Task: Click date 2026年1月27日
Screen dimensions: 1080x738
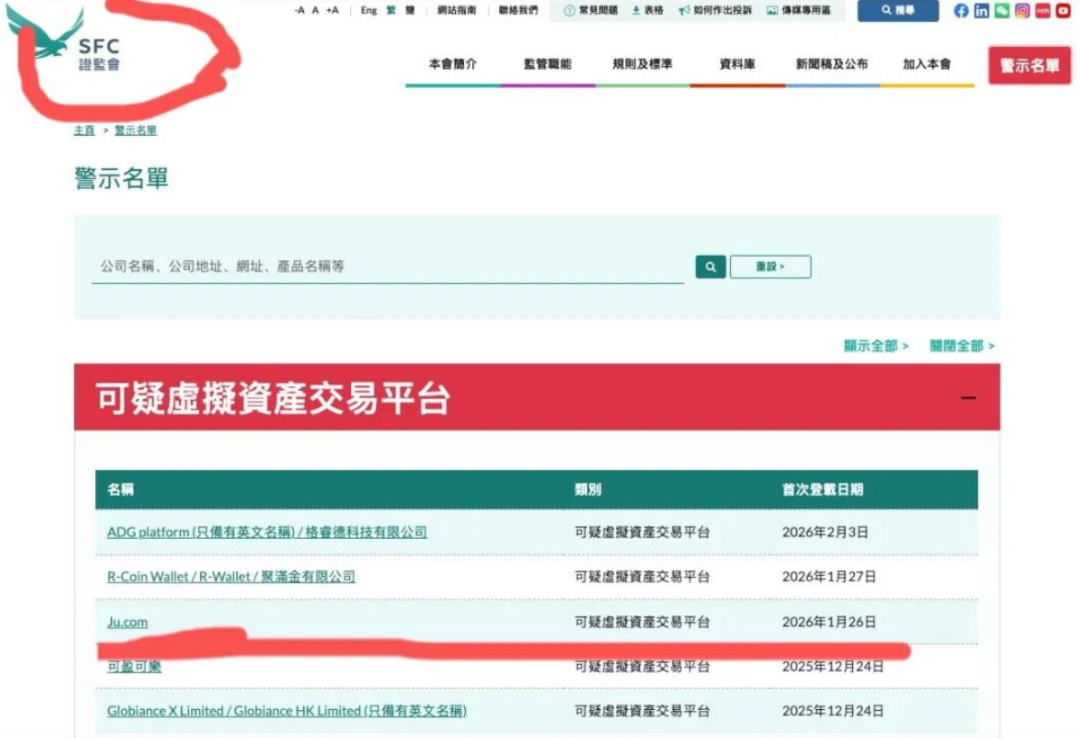Action: click(x=829, y=577)
